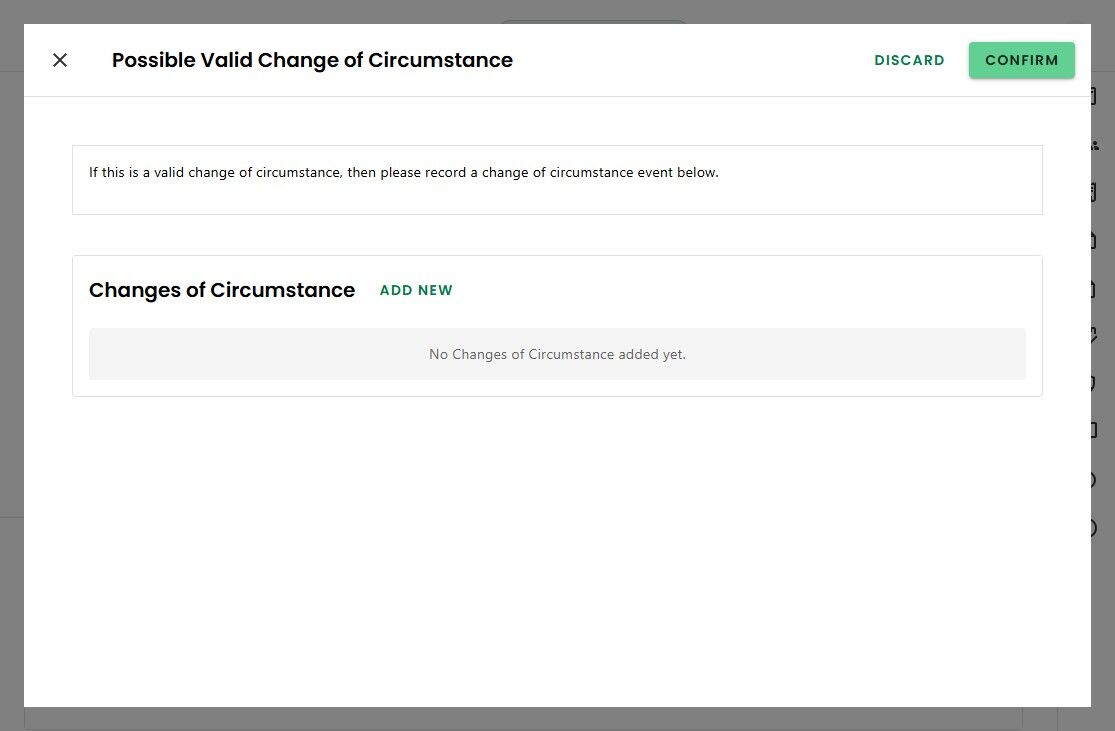Open the topmost clipboard icon in right sidebar
This screenshot has height=731, width=1115.
click(x=1096, y=97)
